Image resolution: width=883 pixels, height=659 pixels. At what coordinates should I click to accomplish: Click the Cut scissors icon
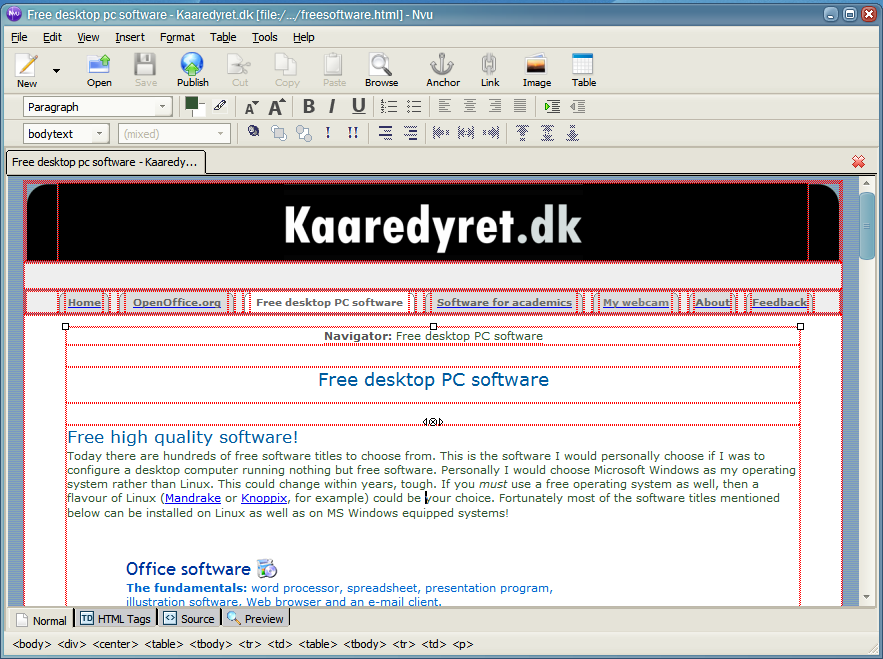tap(240, 70)
